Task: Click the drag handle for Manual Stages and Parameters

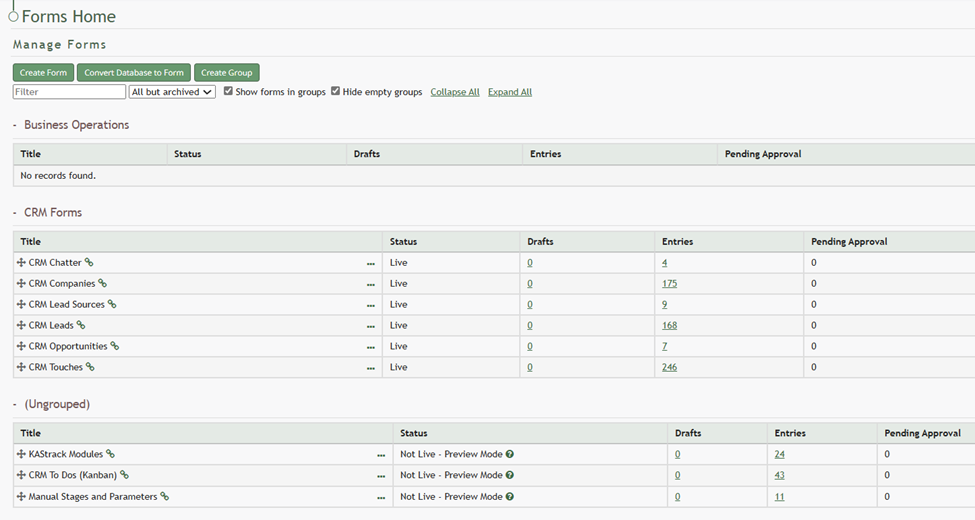Action: click(21, 497)
